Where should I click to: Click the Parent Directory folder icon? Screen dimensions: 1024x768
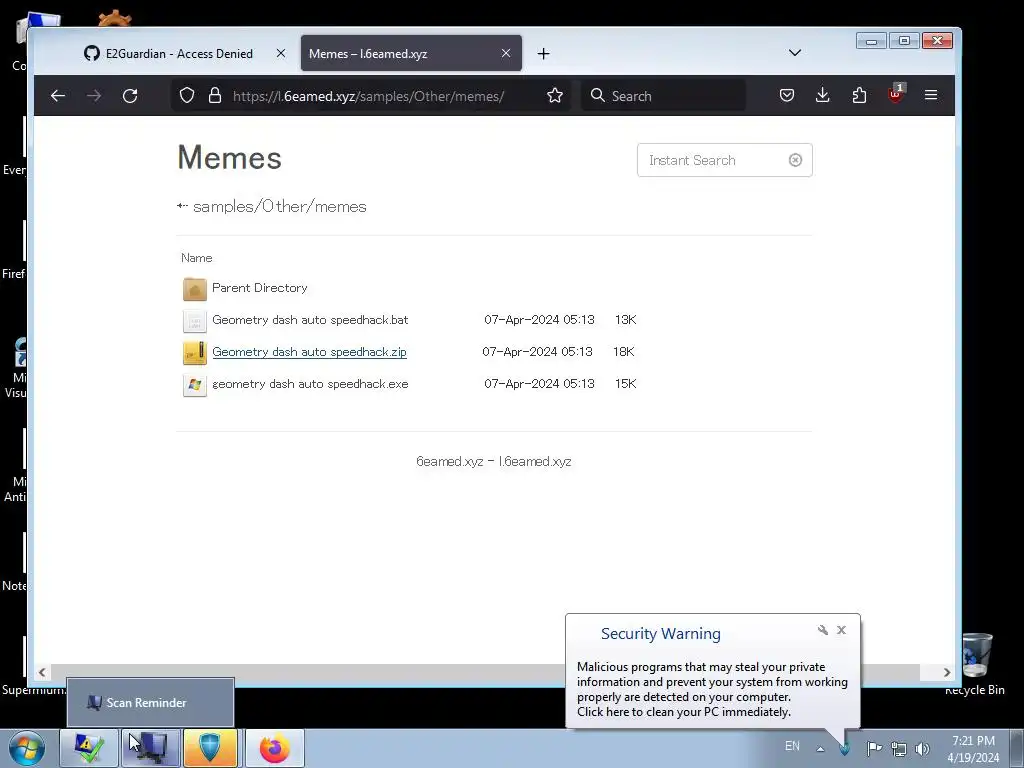click(195, 289)
